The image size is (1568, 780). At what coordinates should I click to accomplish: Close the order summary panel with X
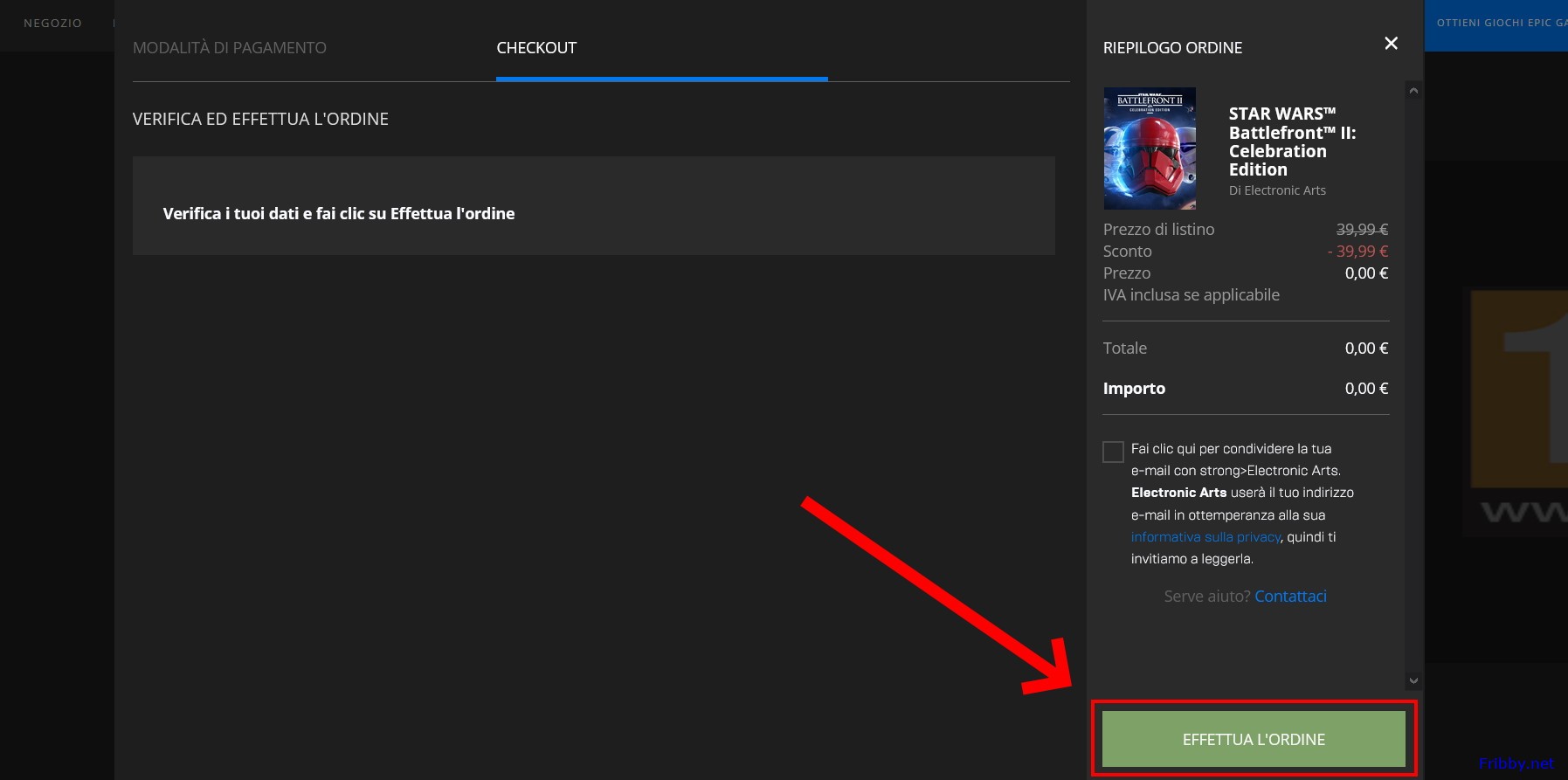[1391, 44]
